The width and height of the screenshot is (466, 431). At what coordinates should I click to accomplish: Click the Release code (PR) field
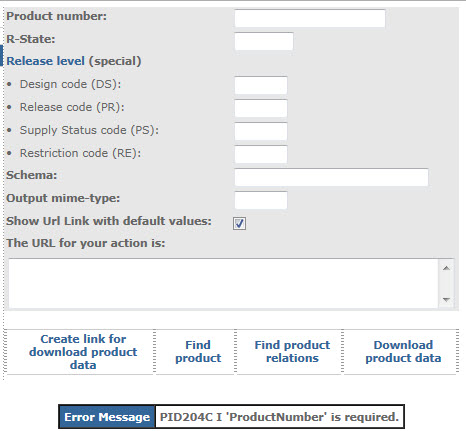tap(261, 108)
